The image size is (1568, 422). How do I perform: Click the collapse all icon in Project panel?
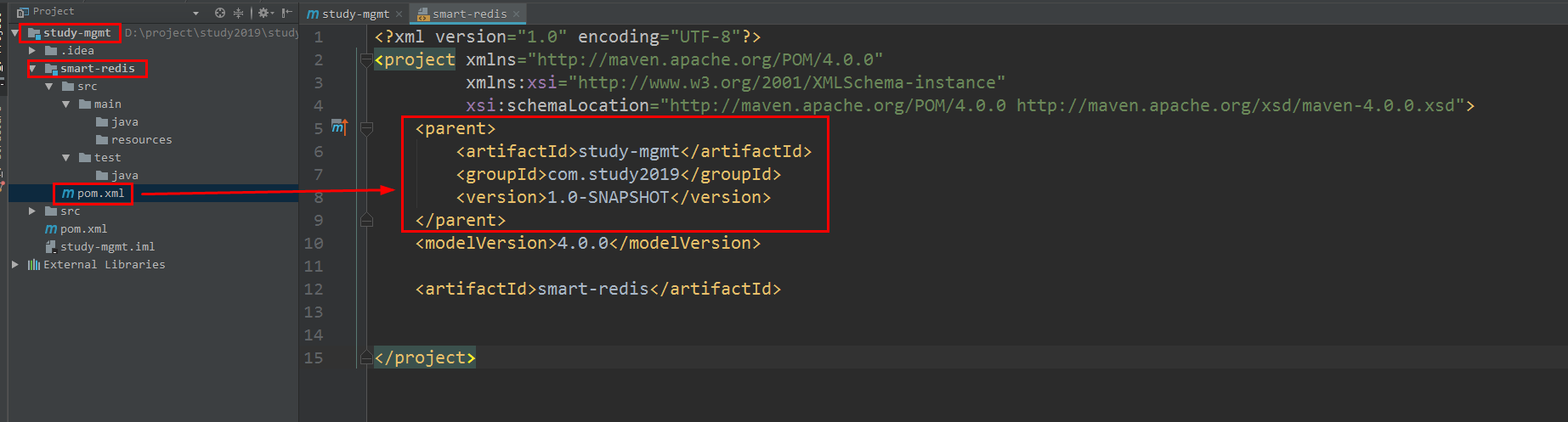(238, 13)
